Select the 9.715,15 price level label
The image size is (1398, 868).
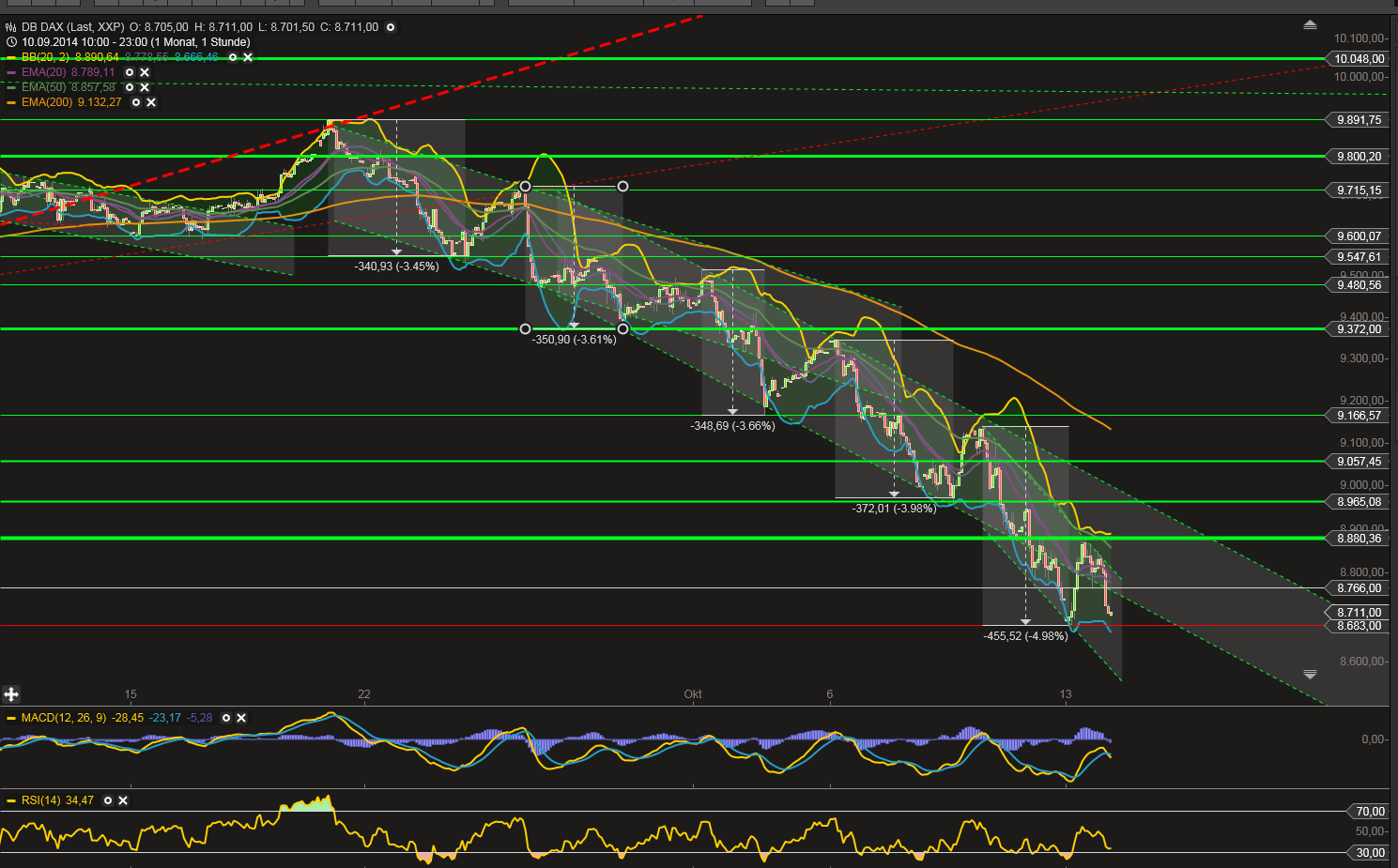click(x=1358, y=190)
